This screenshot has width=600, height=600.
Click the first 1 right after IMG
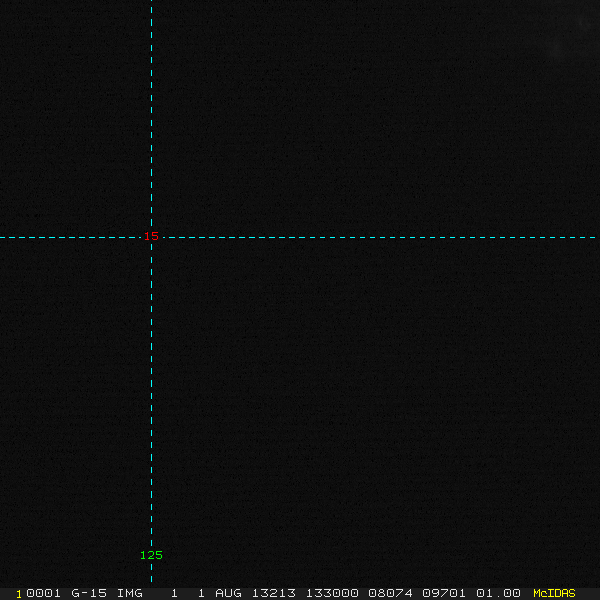(x=174, y=593)
